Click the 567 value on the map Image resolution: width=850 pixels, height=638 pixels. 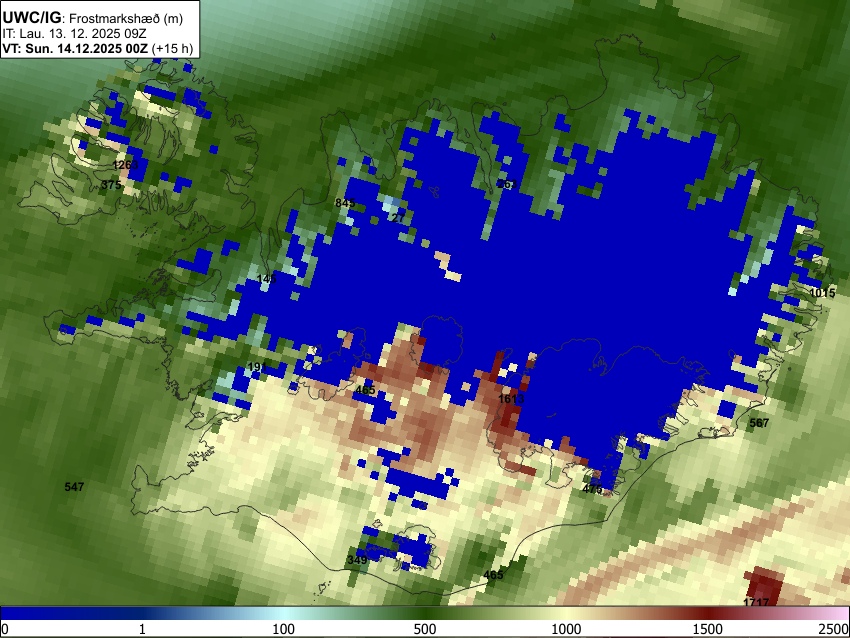[758, 423]
